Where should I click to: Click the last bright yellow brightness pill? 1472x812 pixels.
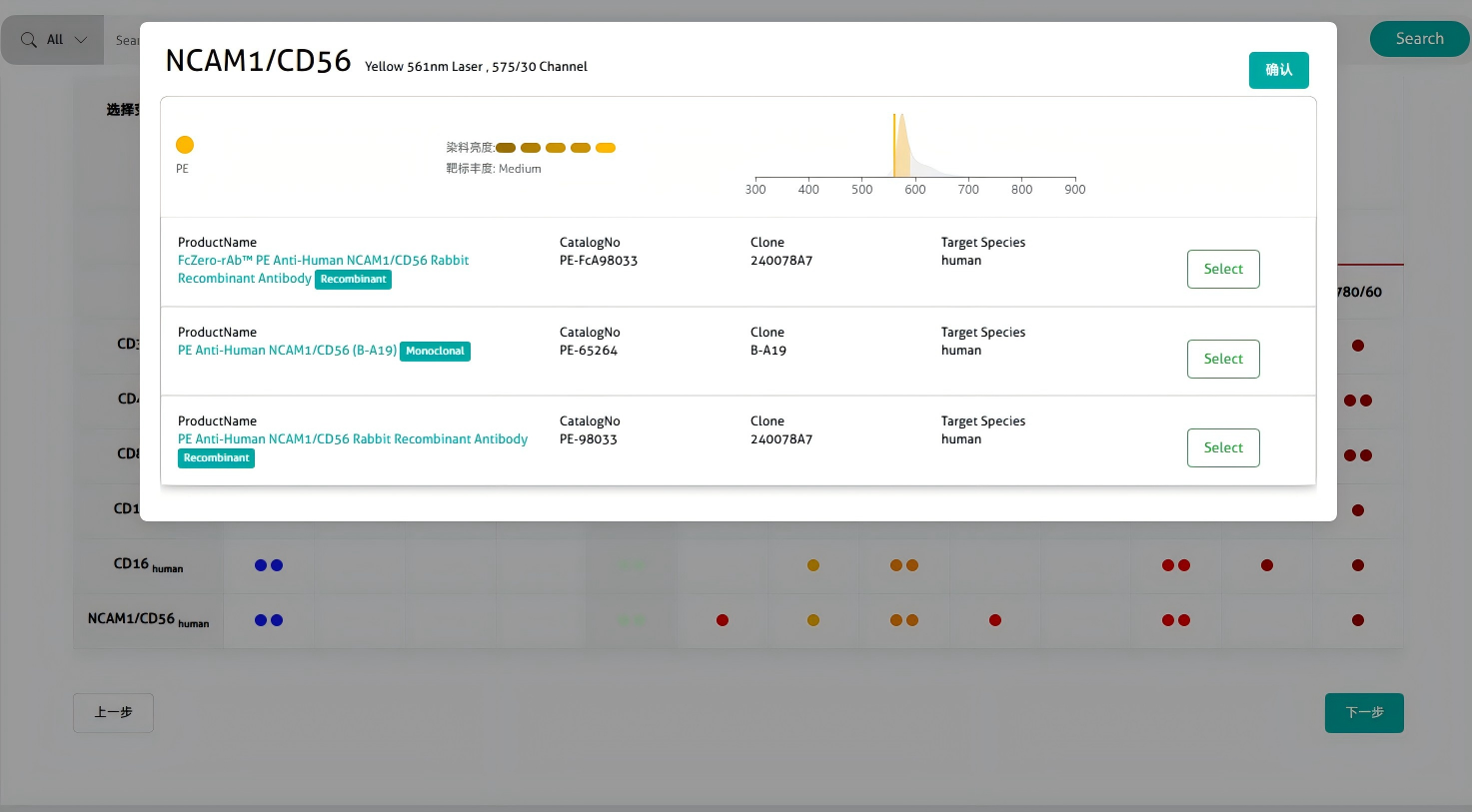pyautogui.click(x=606, y=148)
